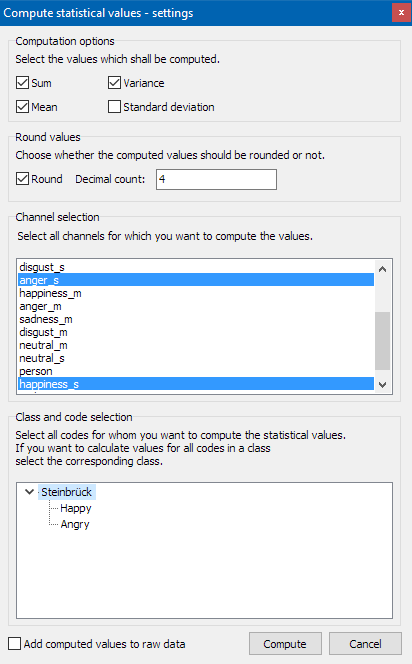The width and height of the screenshot is (412, 664).
Task: Close the settings dialog window
Action: 401,13
